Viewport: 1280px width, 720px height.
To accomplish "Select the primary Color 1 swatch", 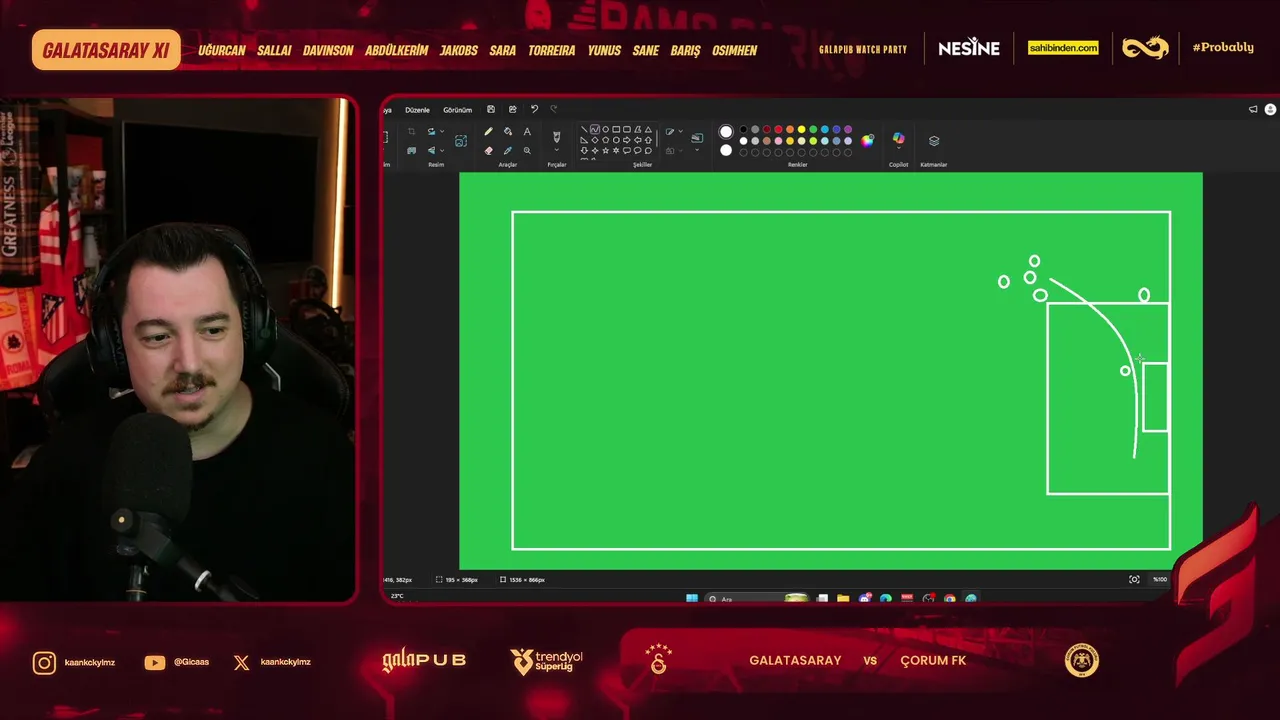I will [726, 131].
